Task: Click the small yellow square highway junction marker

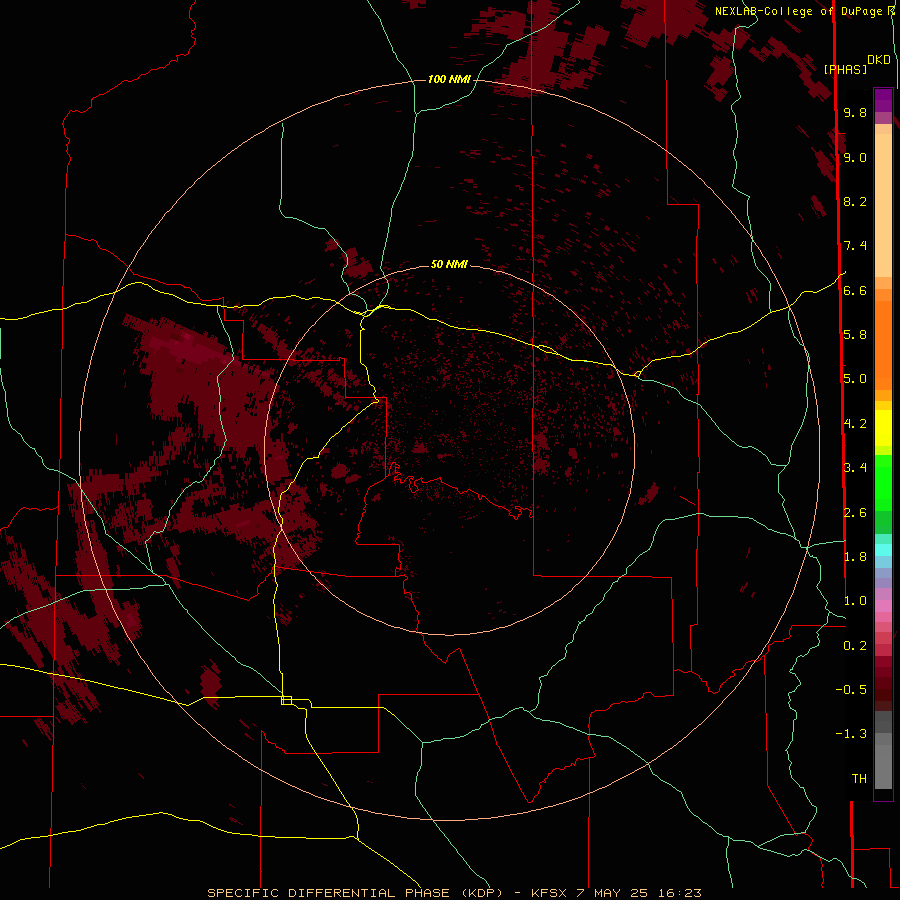Action: [x=286, y=700]
